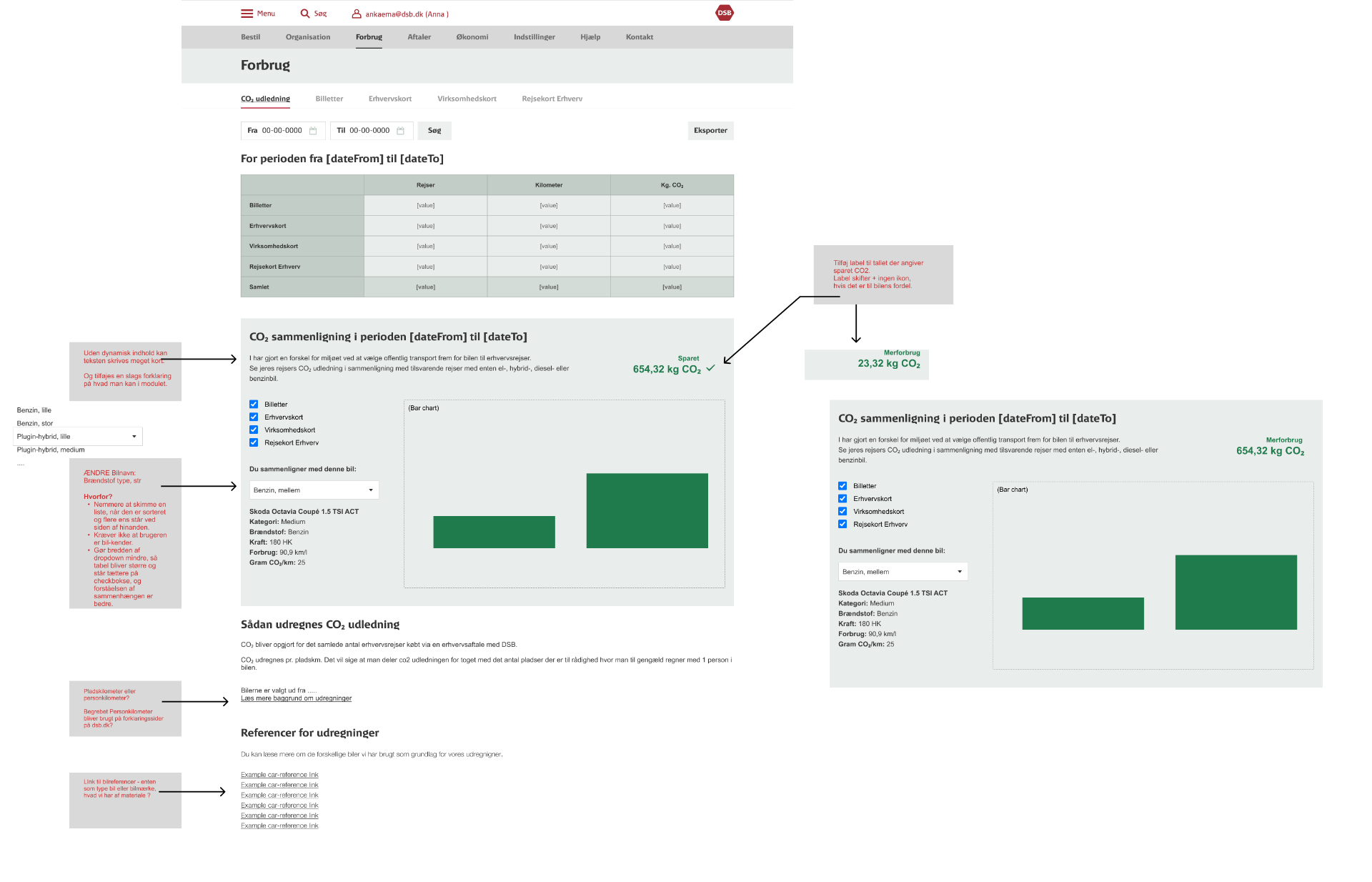Toggle Rejsekort Erhverv checkbox in right panel

842,524
